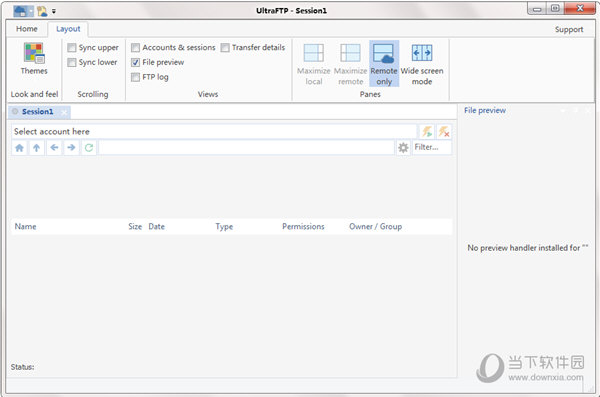Check Transfer details view
600x397 pixels.
(x=253, y=47)
